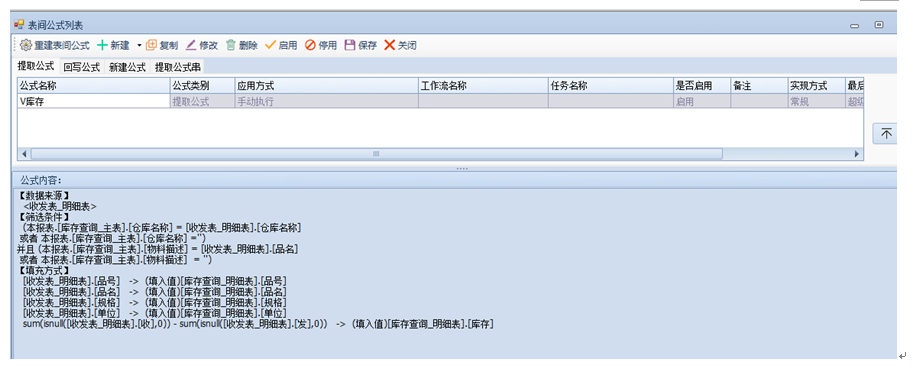913x373 pixels.
Task: Click the 是否启用 column header
Action: 702,86
